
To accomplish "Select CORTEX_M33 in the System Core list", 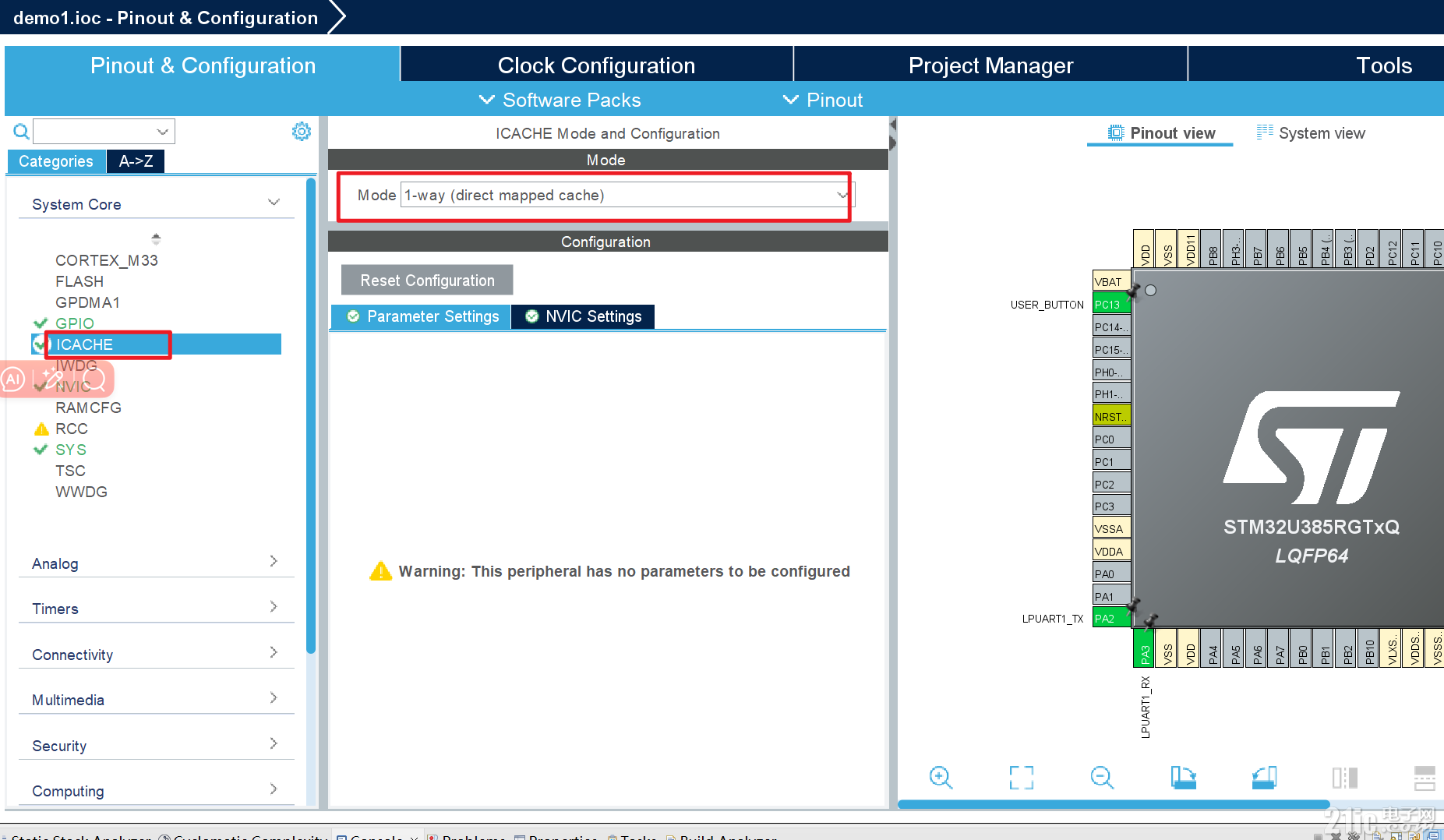I will coord(107,260).
